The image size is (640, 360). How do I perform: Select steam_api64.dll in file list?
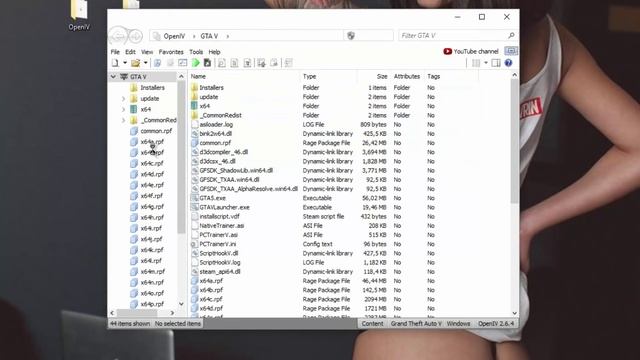pos(220,271)
